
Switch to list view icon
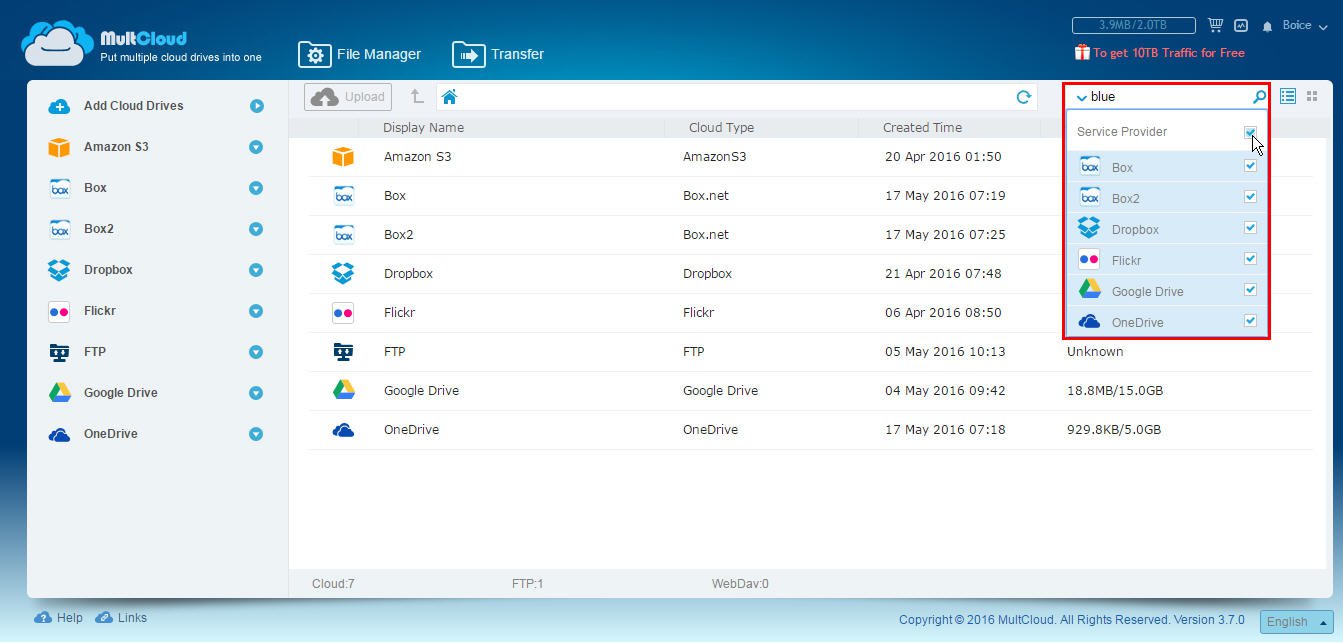pyautogui.click(x=1288, y=96)
